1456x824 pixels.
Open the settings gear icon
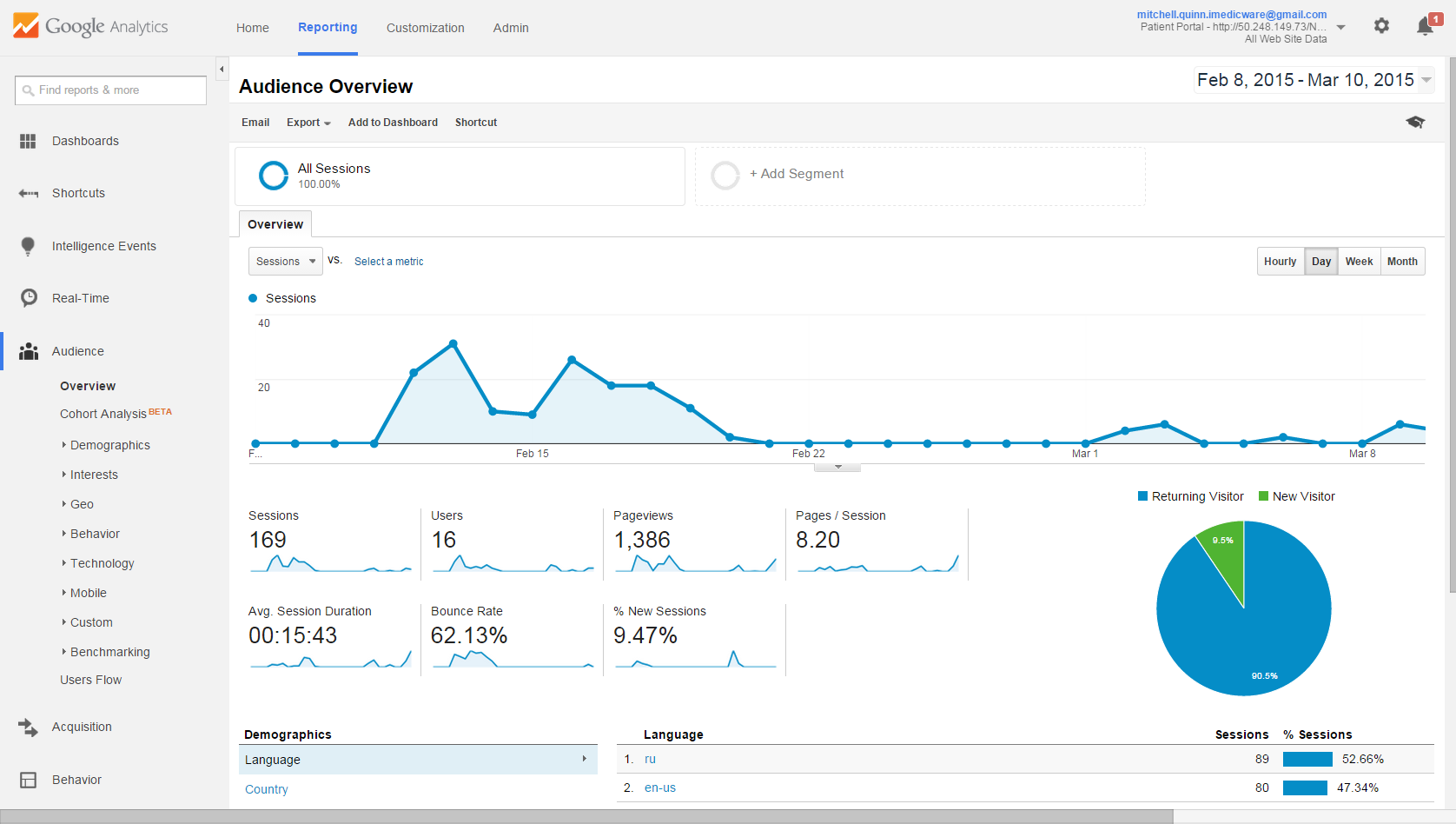click(x=1381, y=26)
